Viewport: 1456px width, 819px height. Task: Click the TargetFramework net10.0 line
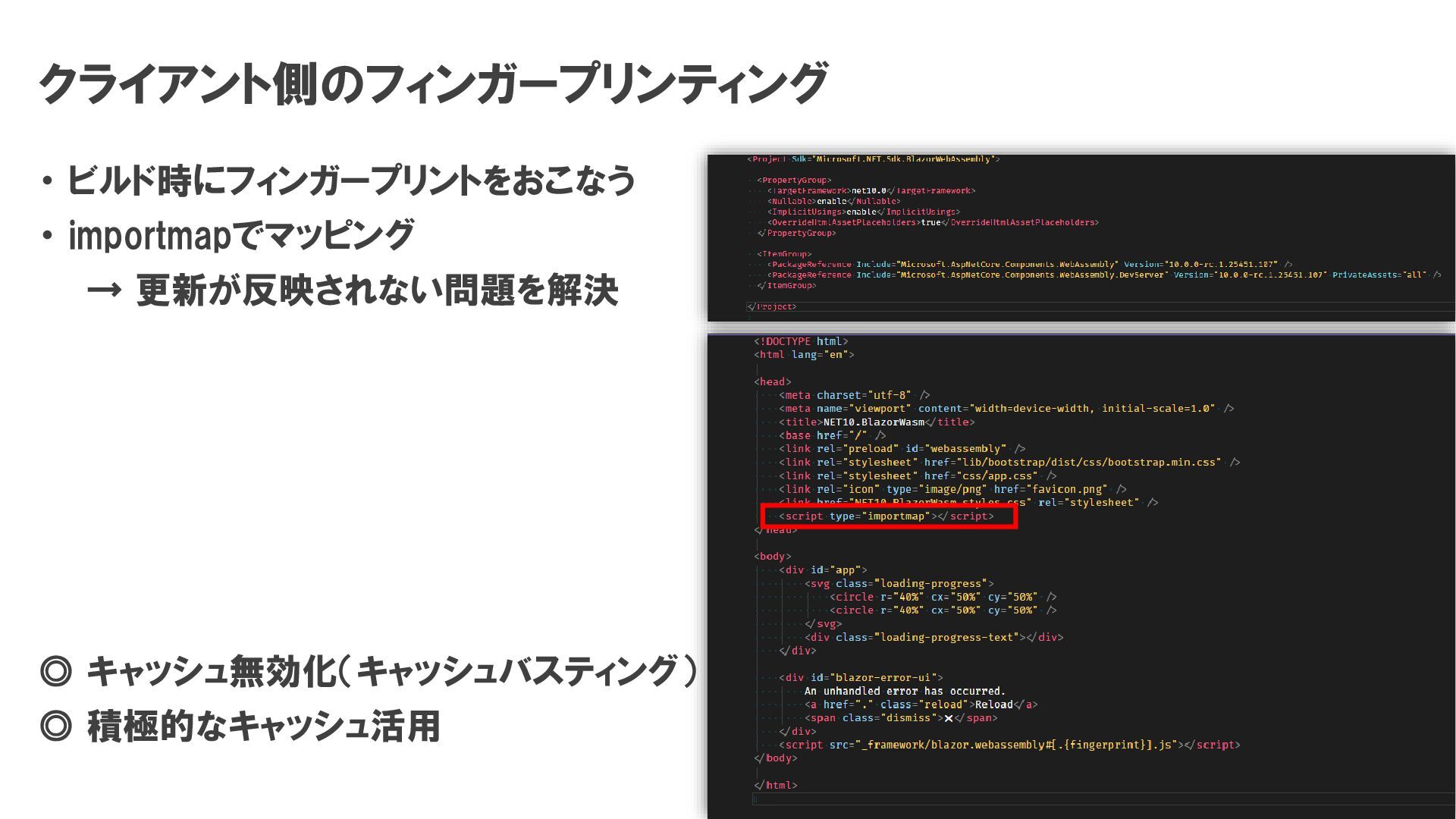871,191
